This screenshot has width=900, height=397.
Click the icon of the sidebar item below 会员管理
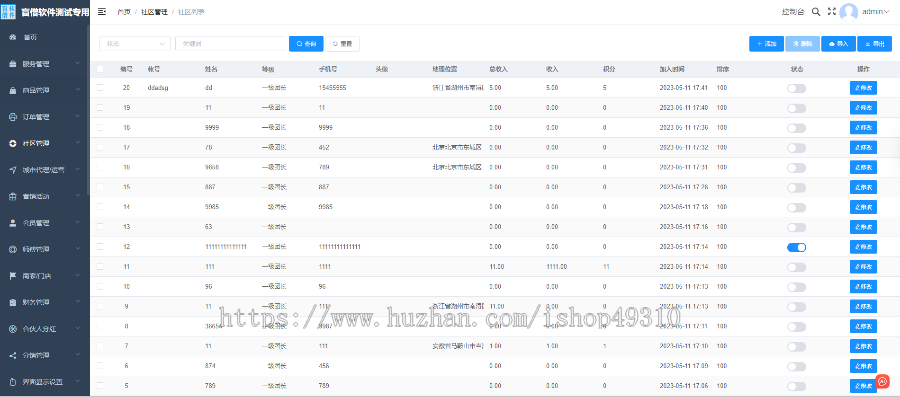tap(13, 250)
